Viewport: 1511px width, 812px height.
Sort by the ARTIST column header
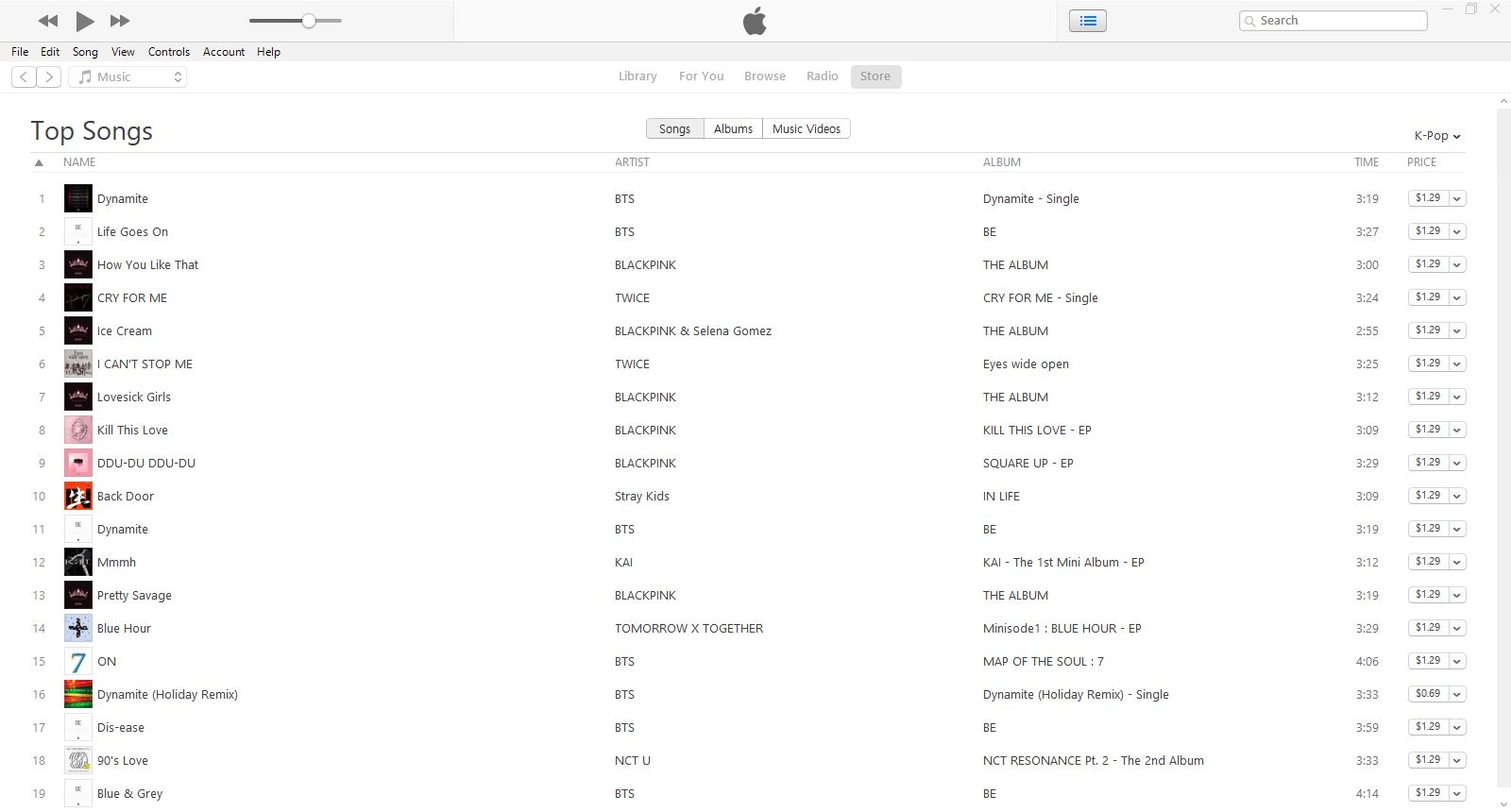(632, 162)
